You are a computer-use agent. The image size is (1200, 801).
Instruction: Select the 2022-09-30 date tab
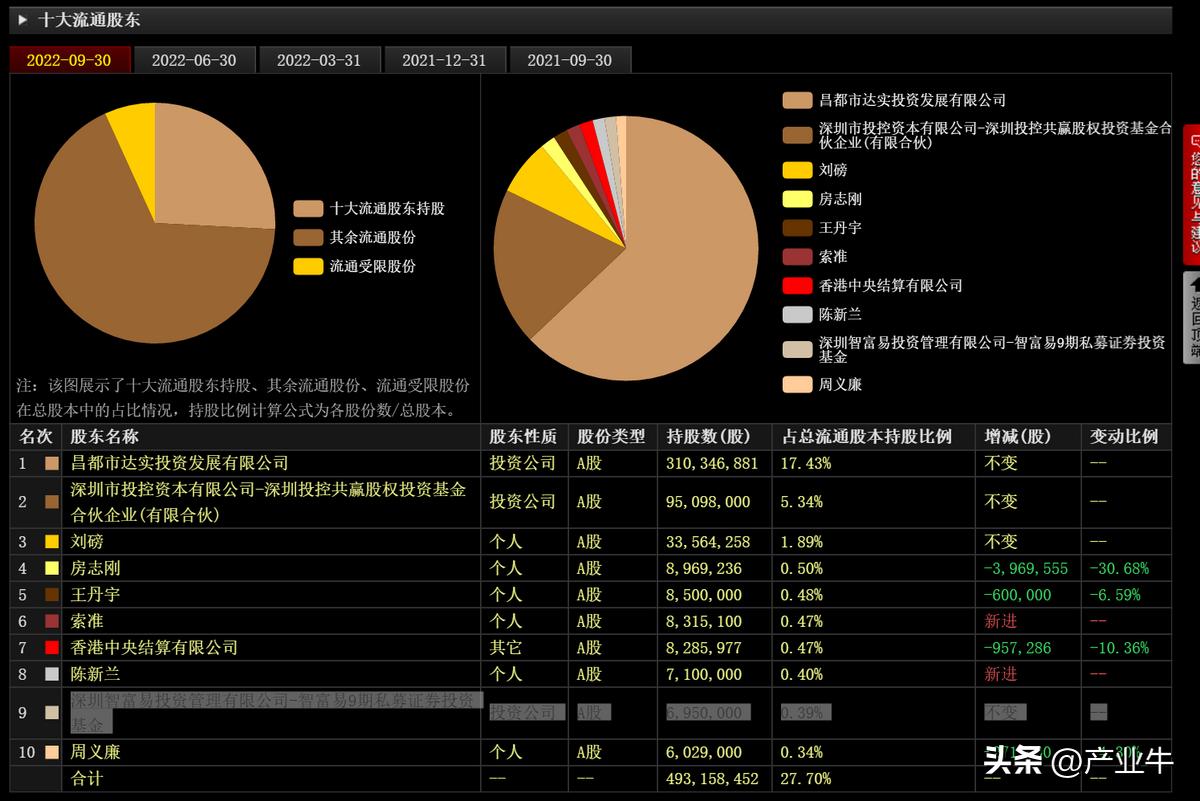tap(69, 60)
